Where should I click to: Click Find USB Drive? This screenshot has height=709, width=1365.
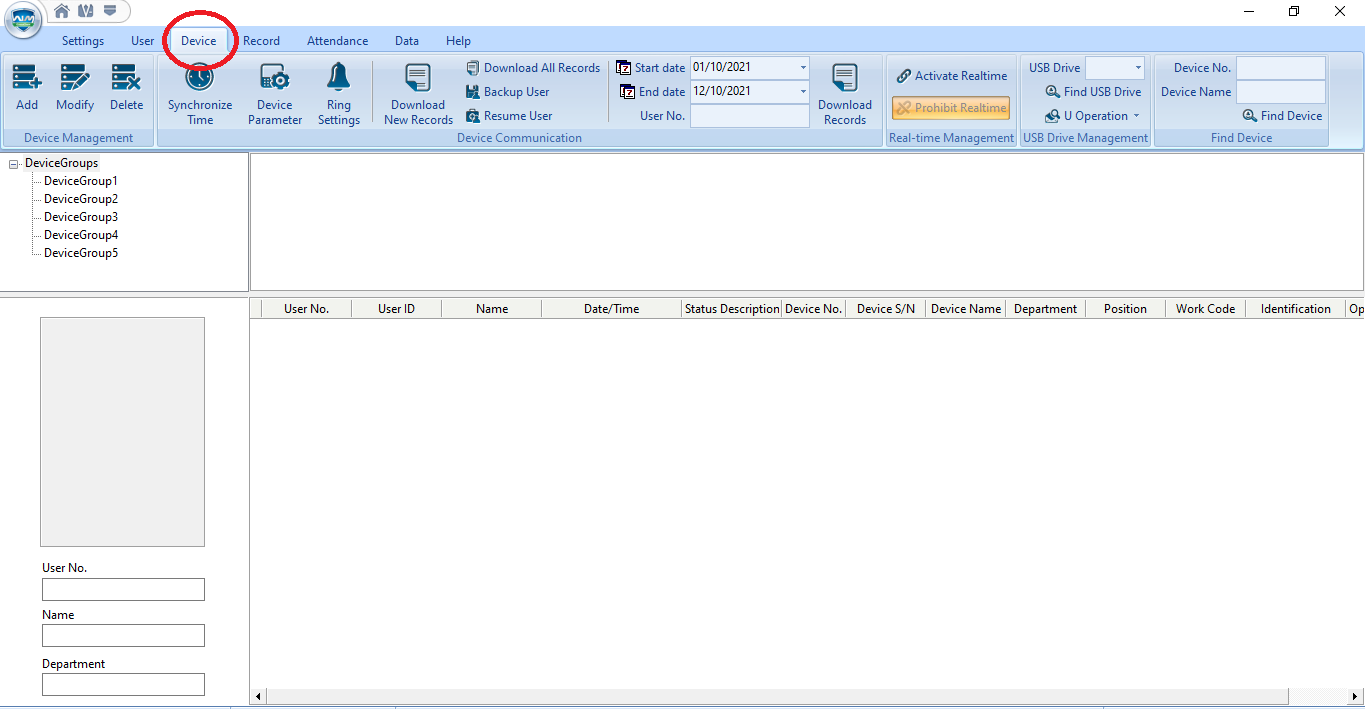(x=1093, y=92)
